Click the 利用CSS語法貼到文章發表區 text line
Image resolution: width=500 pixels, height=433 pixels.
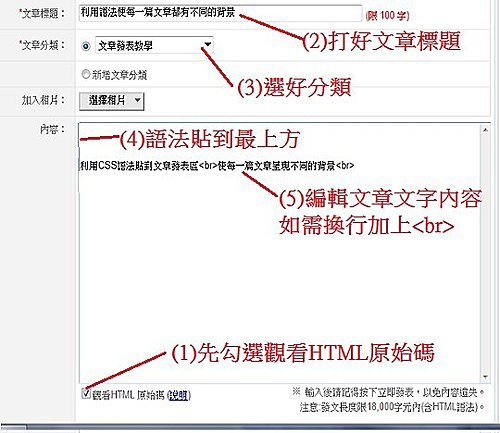(x=217, y=165)
